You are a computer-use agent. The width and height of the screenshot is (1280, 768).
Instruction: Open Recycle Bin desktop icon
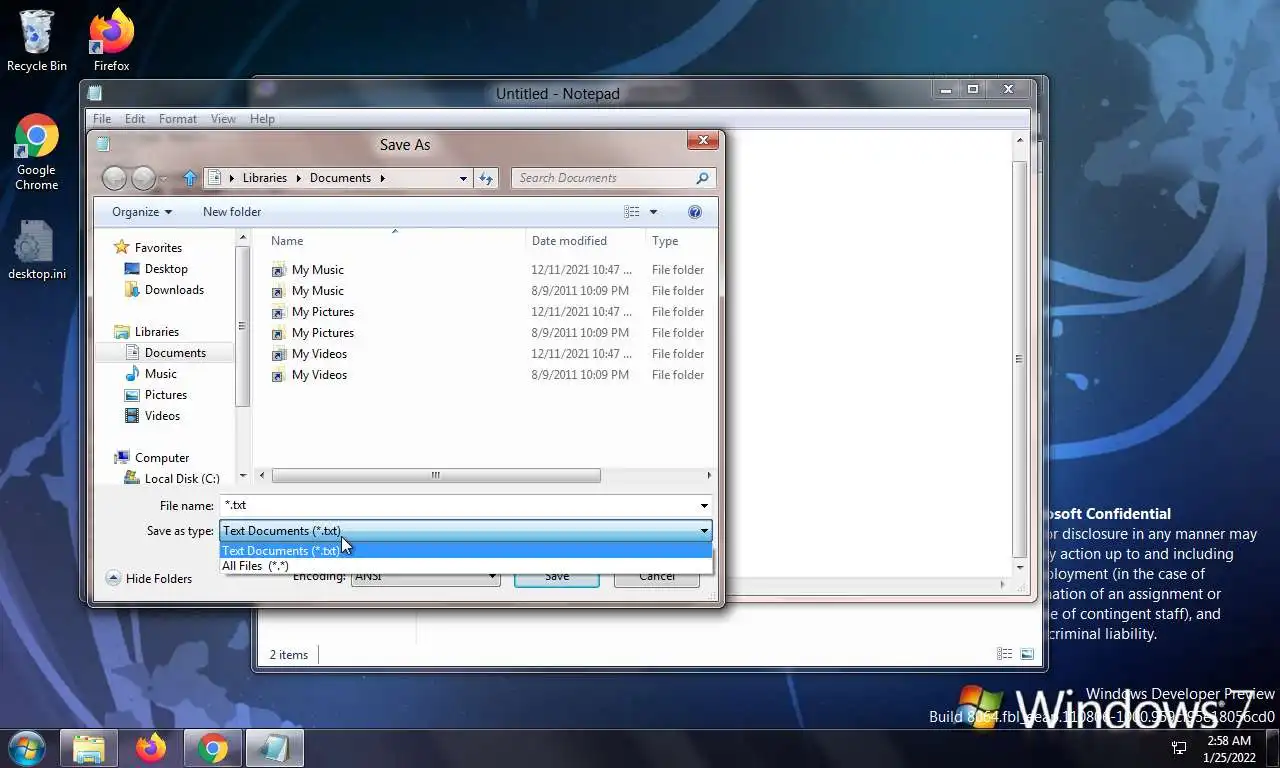pyautogui.click(x=37, y=41)
